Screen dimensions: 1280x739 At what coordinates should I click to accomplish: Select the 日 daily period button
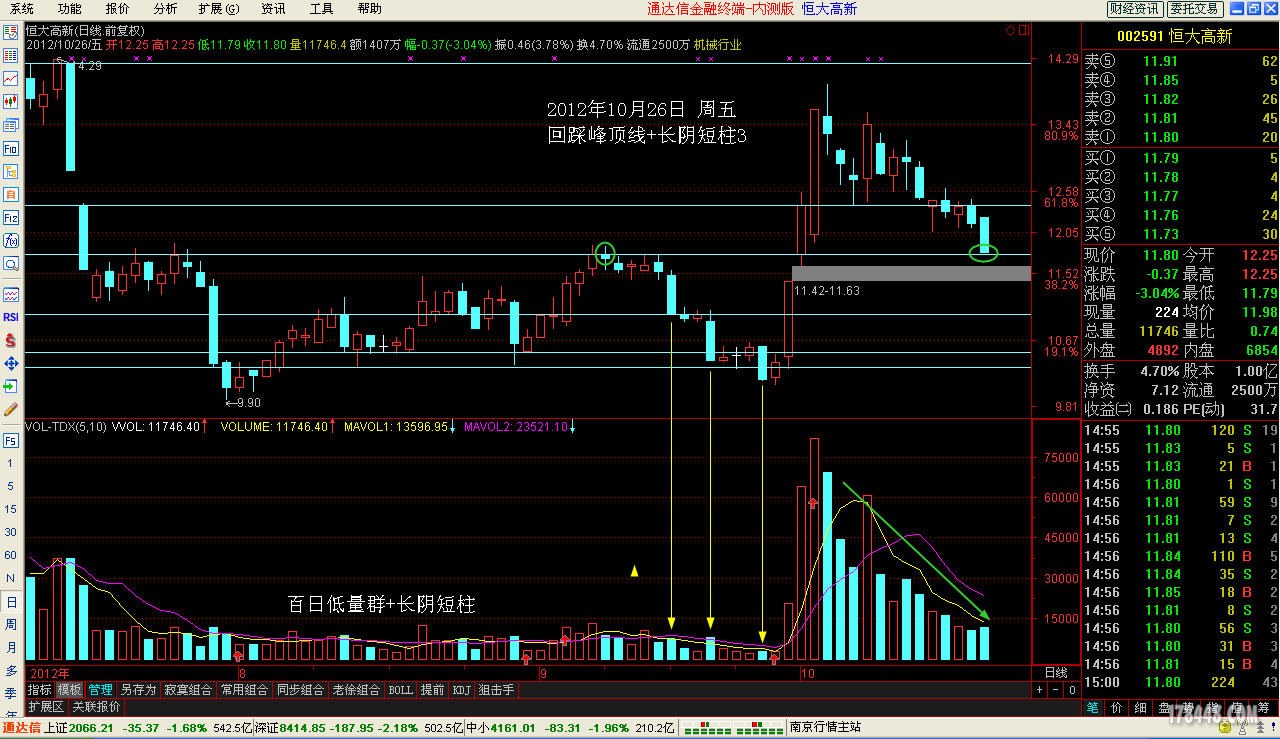pyautogui.click(x=11, y=602)
